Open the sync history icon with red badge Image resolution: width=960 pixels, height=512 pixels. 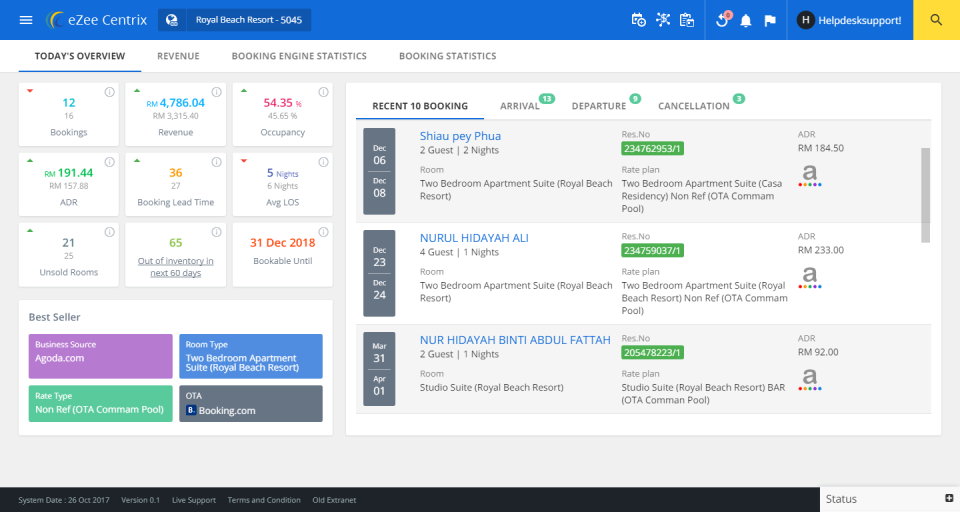(723, 19)
